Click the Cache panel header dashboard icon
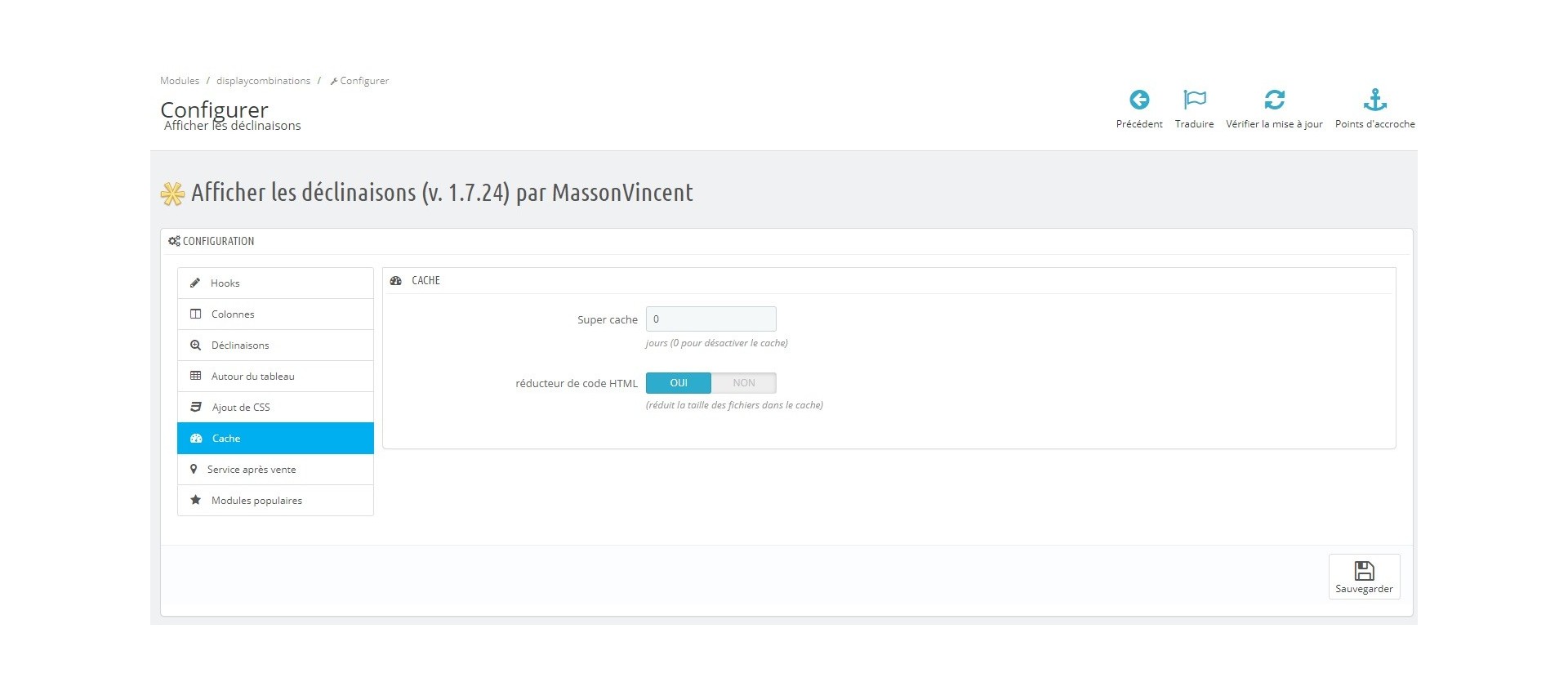This screenshot has height=691, width=1568. pyautogui.click(x=396, y=281)
